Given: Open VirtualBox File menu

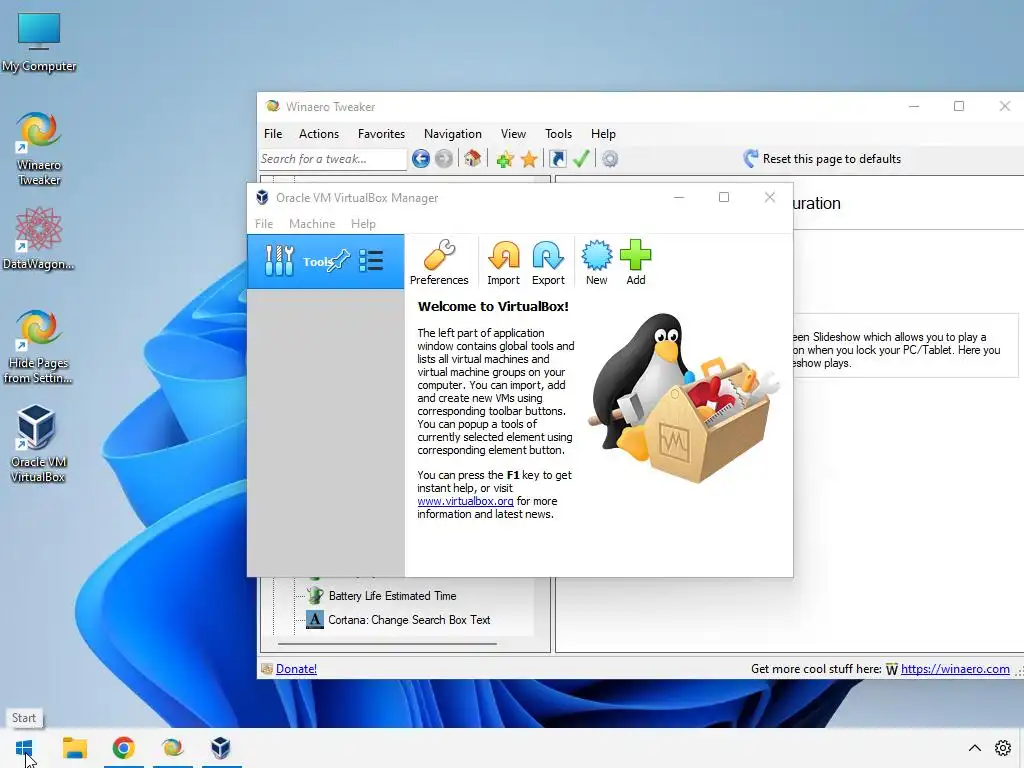Looking at the screenshot, I should tap(264, 224).
